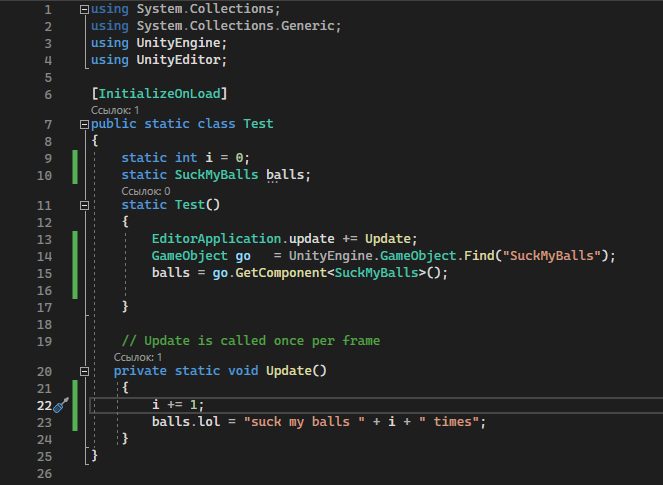Click the 'void' keyword on line 20
This screenshot has height=485, width=663.
(243, 371)
